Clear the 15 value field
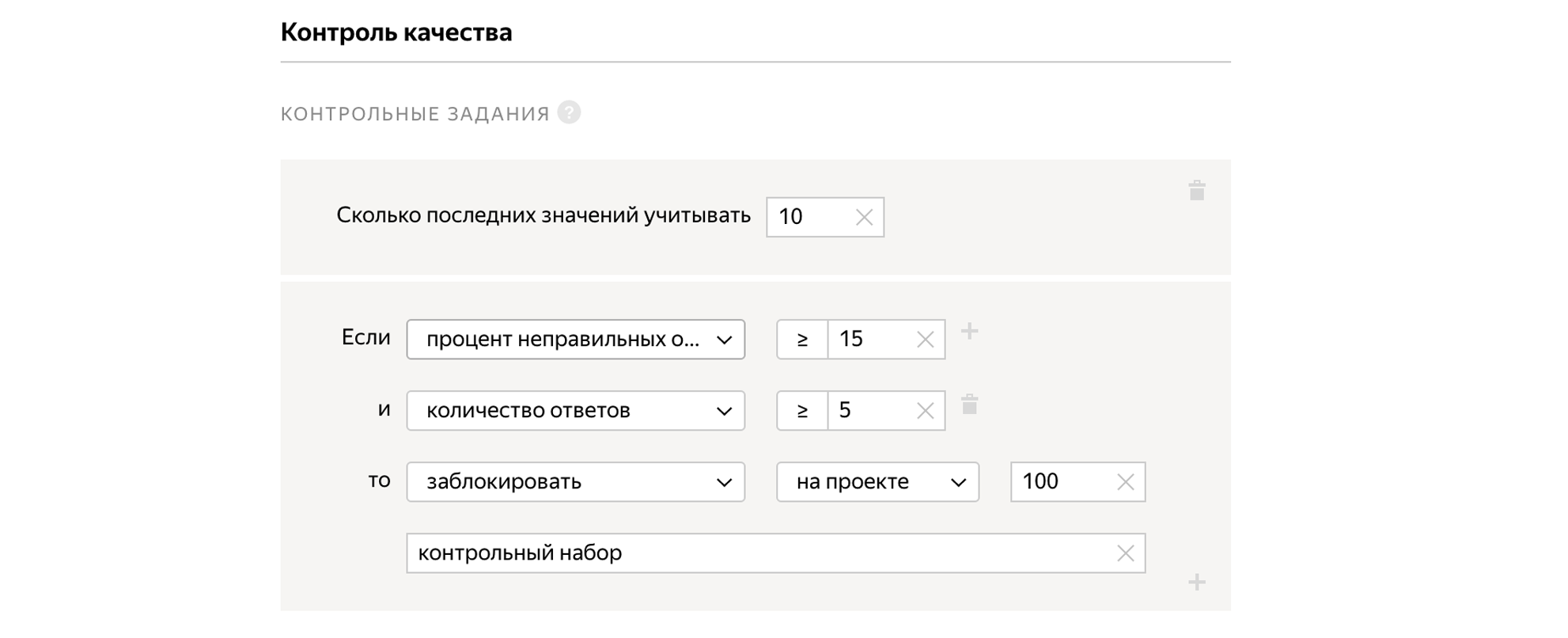 point(925,340)
